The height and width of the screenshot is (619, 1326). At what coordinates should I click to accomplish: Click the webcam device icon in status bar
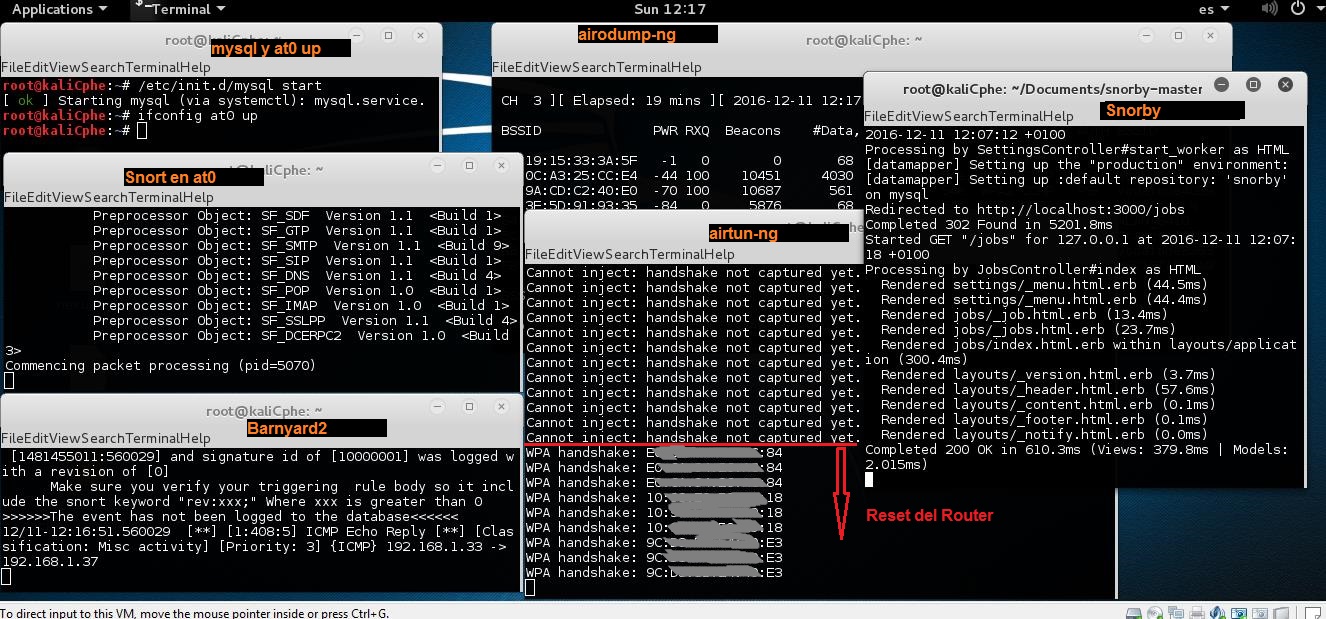[1240, 611]
